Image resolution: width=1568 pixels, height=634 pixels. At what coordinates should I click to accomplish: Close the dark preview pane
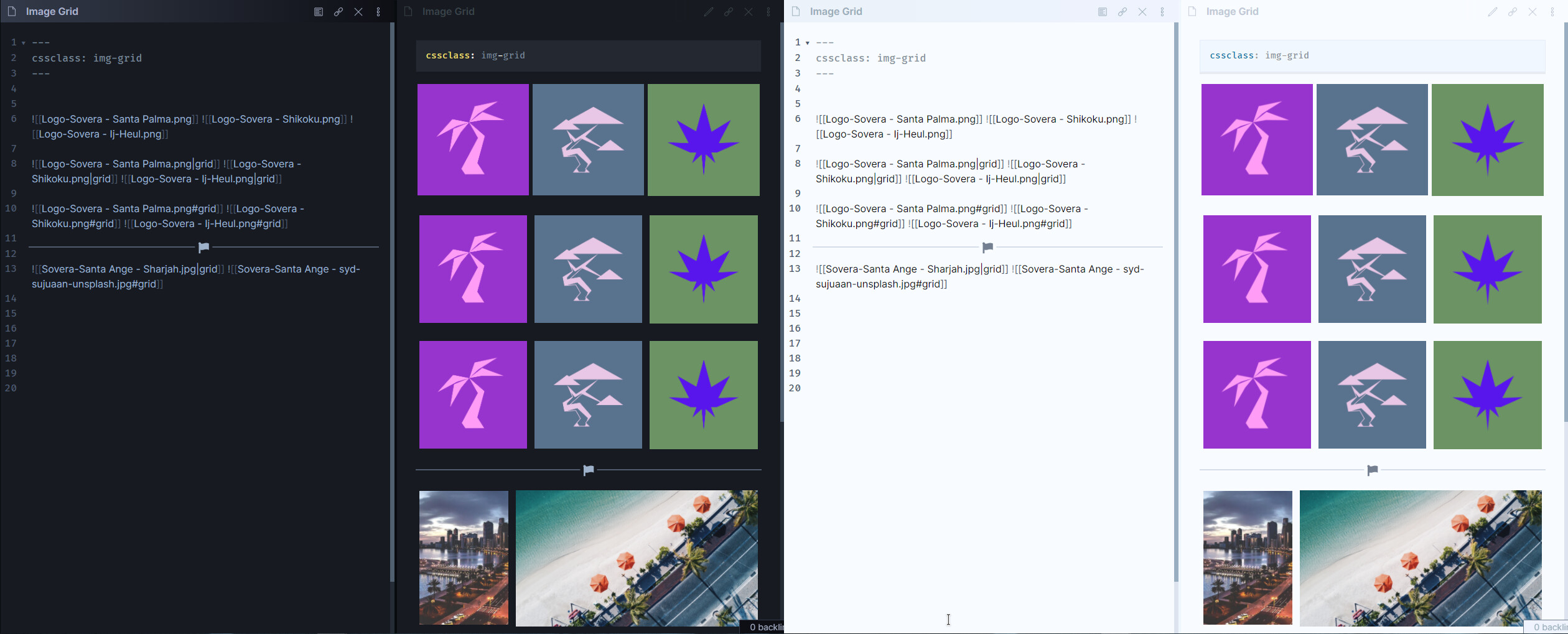(x=749, y=12)
